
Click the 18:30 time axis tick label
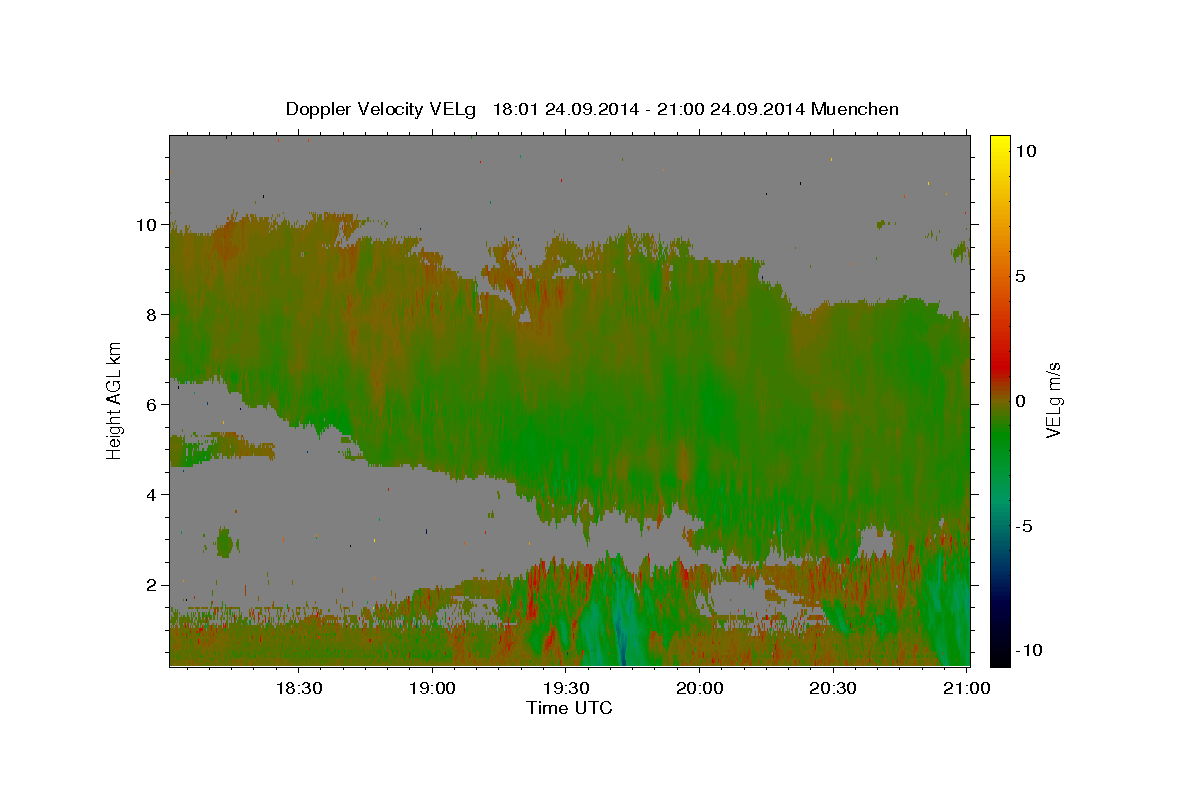298,689
